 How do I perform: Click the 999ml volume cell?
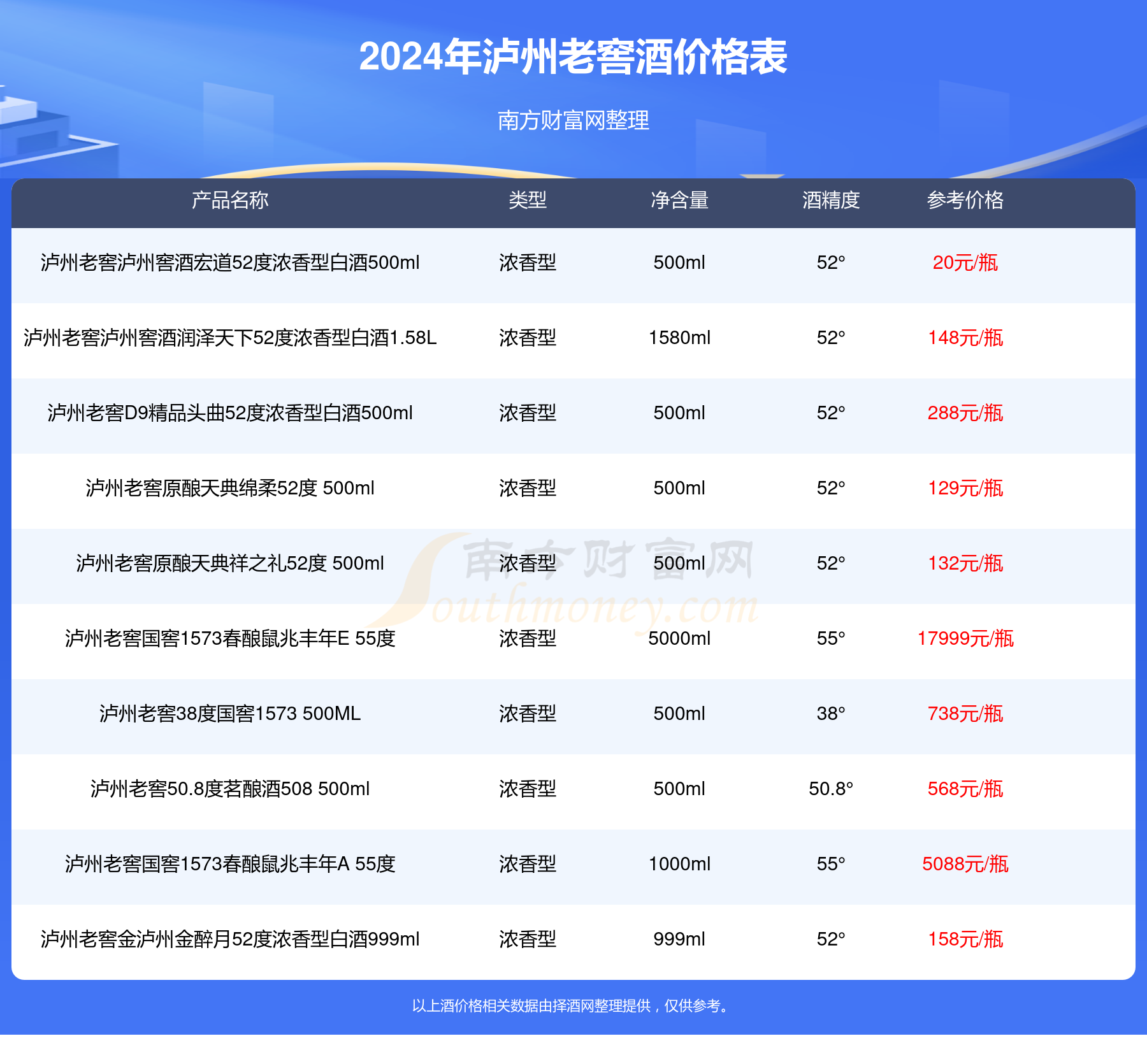(x=679, y=939)
